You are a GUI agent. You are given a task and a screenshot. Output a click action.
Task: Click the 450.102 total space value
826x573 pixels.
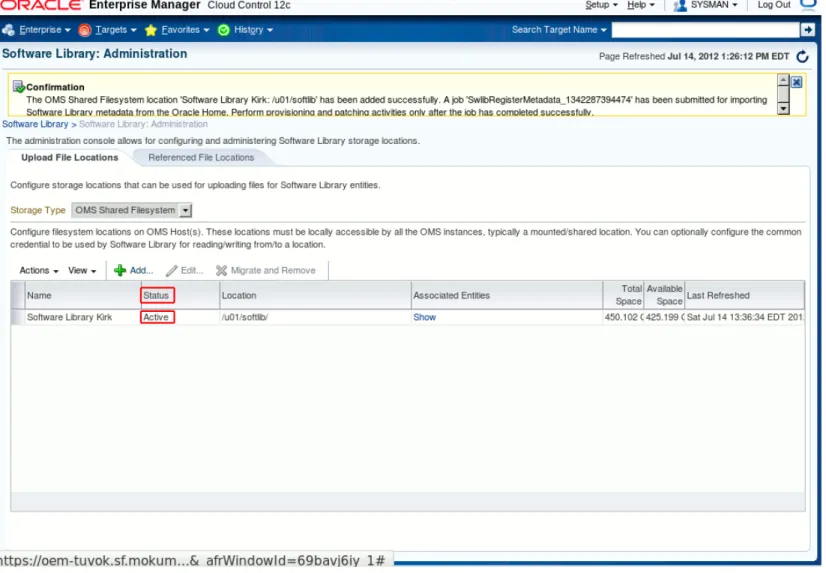625,318
